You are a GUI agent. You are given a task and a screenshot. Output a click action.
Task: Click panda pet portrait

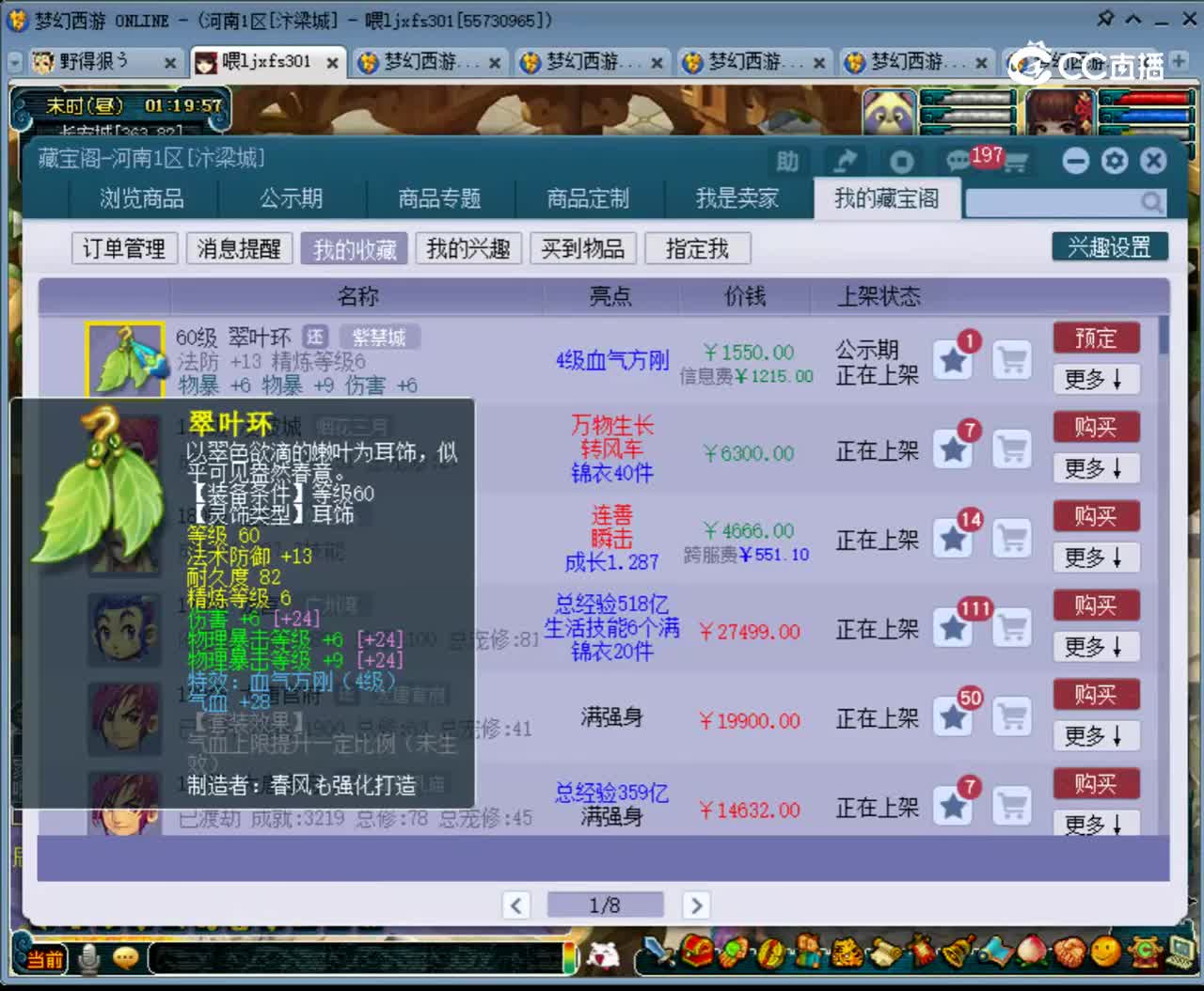890,115
